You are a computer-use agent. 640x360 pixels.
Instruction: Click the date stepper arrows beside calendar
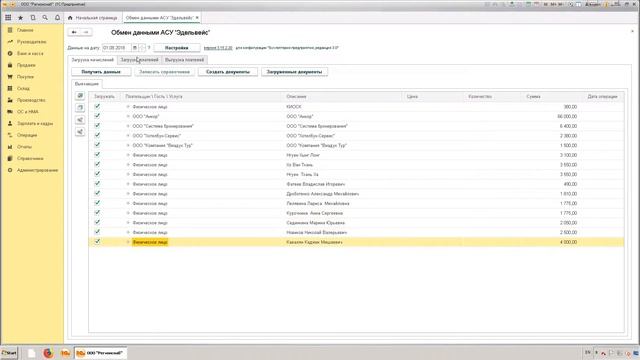(x=142, y=48)
